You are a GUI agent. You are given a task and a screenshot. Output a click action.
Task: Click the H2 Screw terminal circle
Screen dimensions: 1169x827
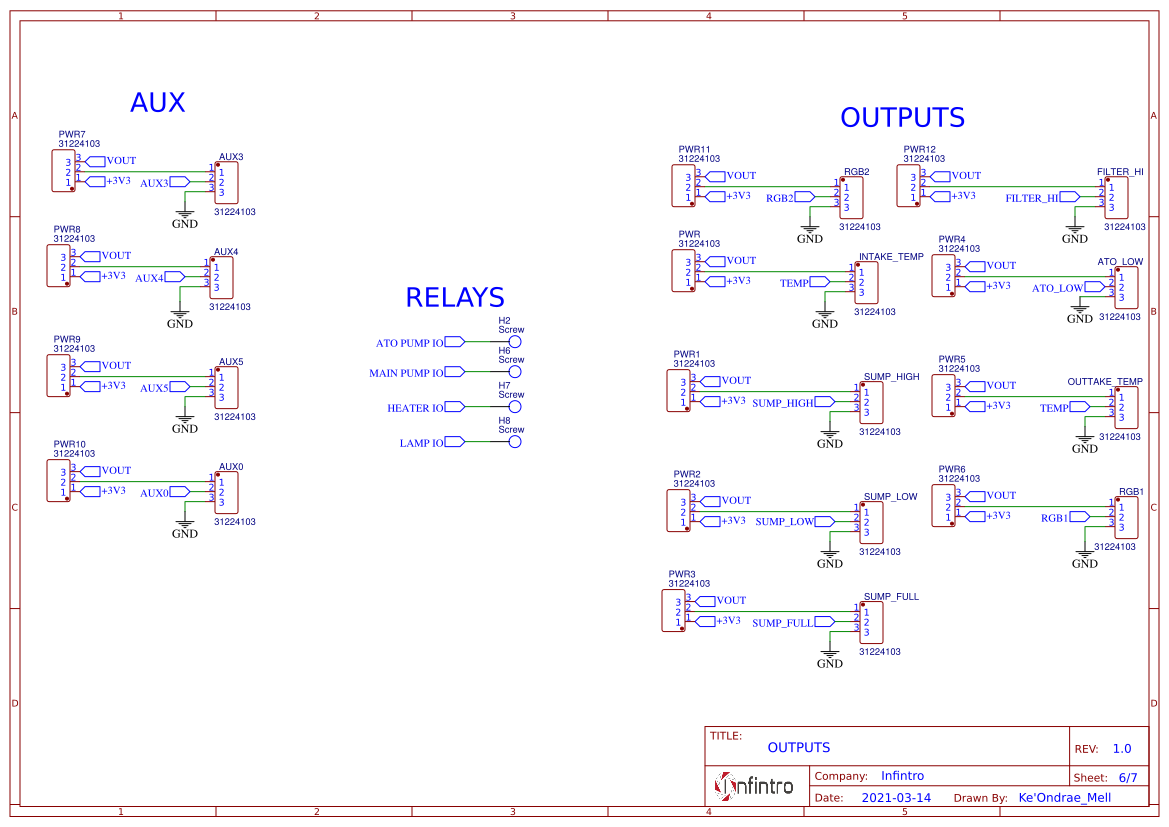point(514,342)
